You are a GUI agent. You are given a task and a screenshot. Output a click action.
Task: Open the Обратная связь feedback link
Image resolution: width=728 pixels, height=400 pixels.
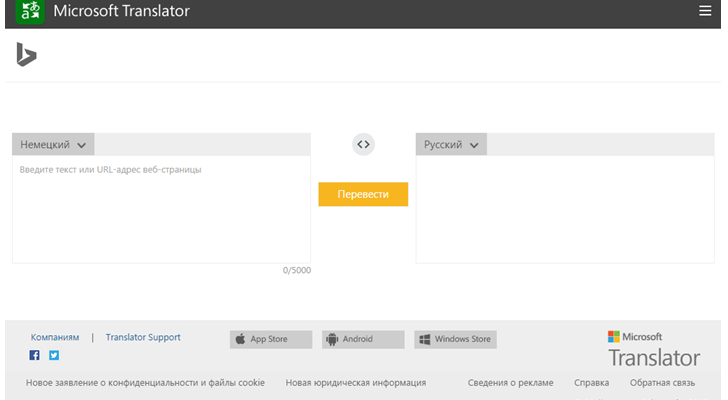pyautogui.click(x=662, y=383)
